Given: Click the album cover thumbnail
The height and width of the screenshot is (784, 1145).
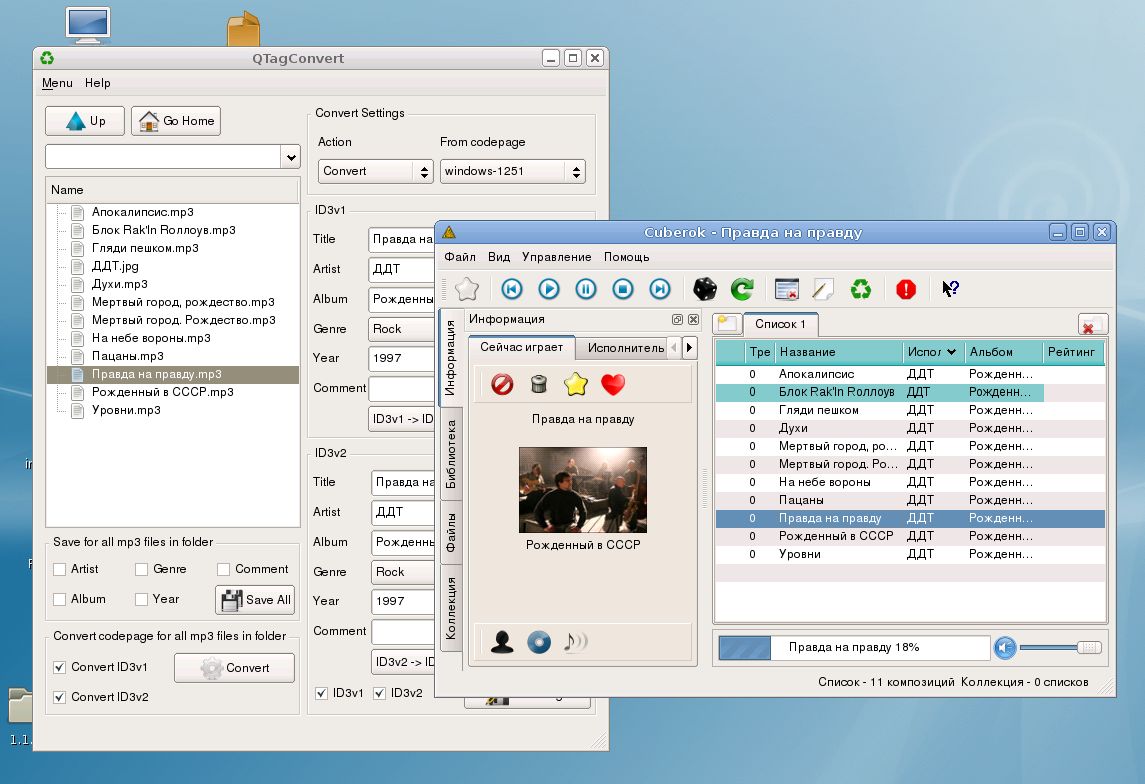Looking at the screenshot, I should click(x=583, y=490).
